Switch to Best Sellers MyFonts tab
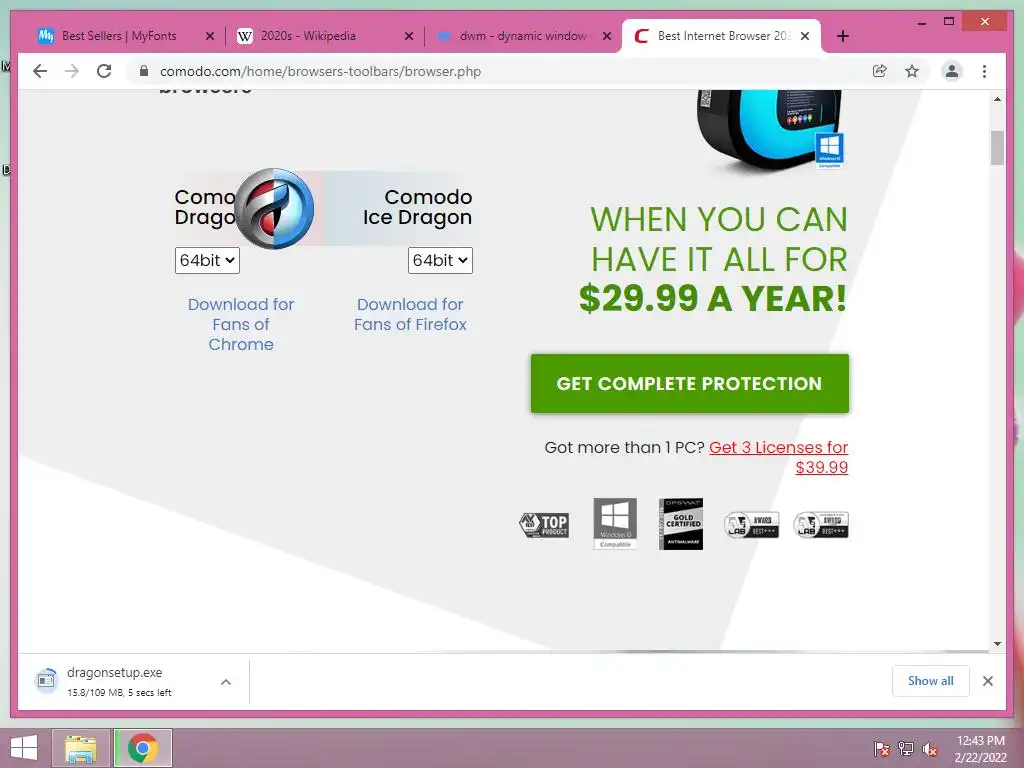 click(x=119, y=36)
